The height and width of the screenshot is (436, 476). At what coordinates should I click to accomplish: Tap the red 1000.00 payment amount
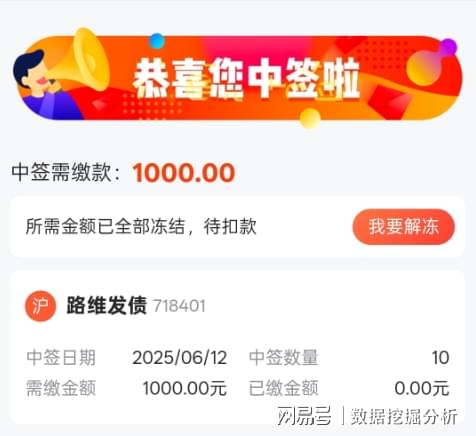click(x=184, y=173)
